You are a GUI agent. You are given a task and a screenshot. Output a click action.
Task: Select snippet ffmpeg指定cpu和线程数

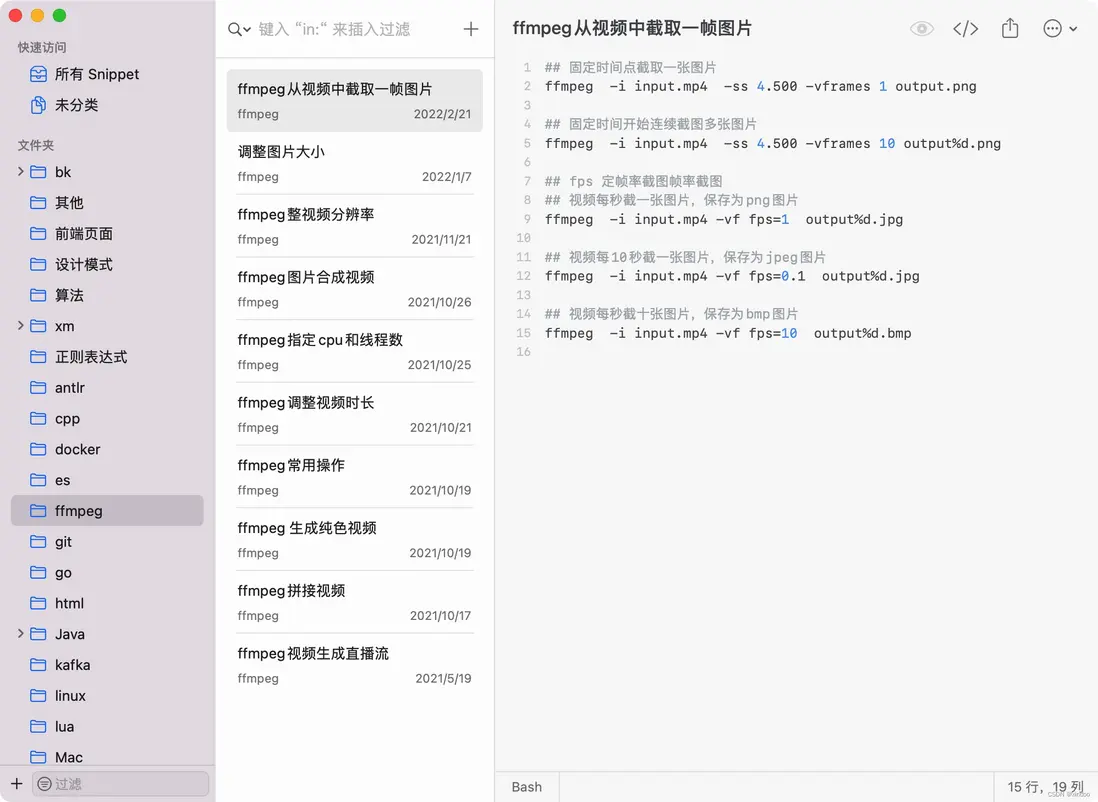(355, 351)
